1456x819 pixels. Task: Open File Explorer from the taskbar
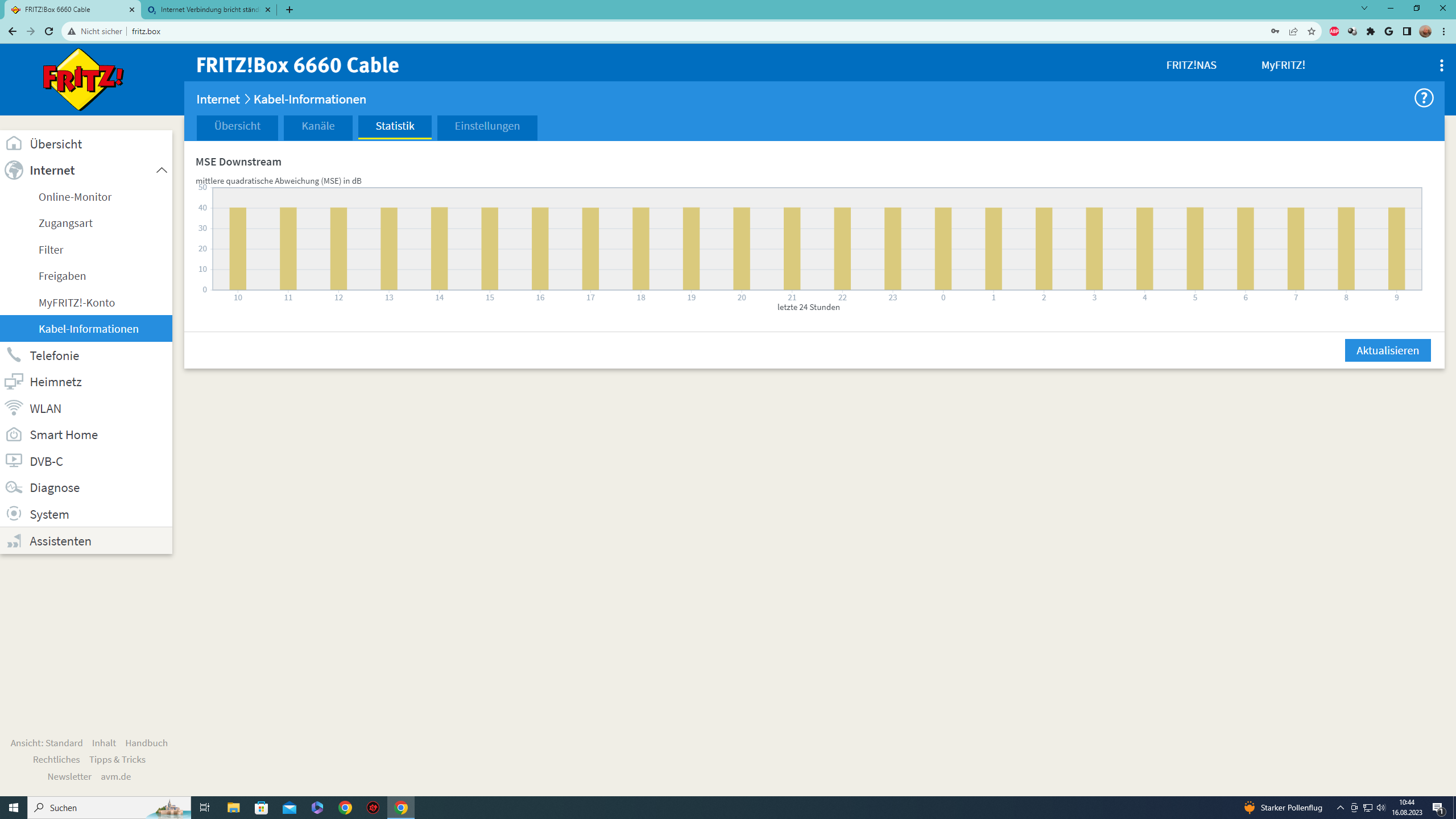tap(233, 808)
